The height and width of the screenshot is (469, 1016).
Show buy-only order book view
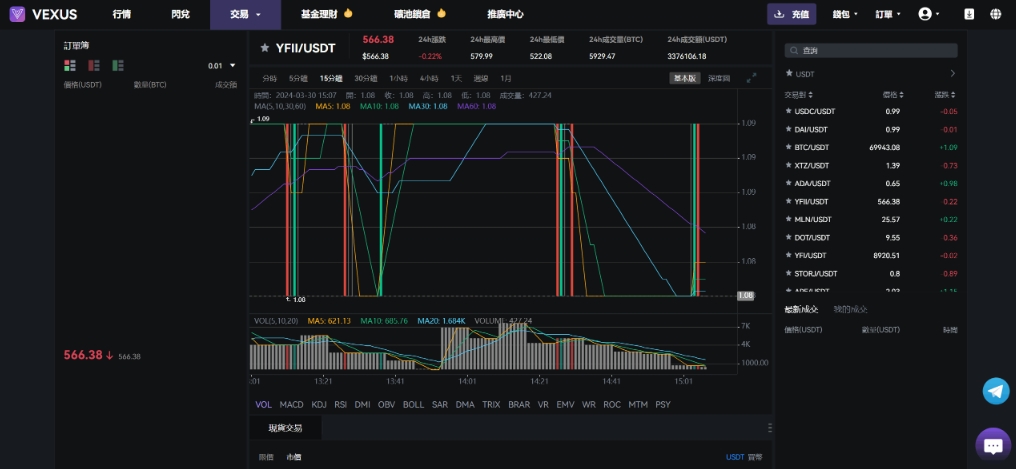click(118, 65)
